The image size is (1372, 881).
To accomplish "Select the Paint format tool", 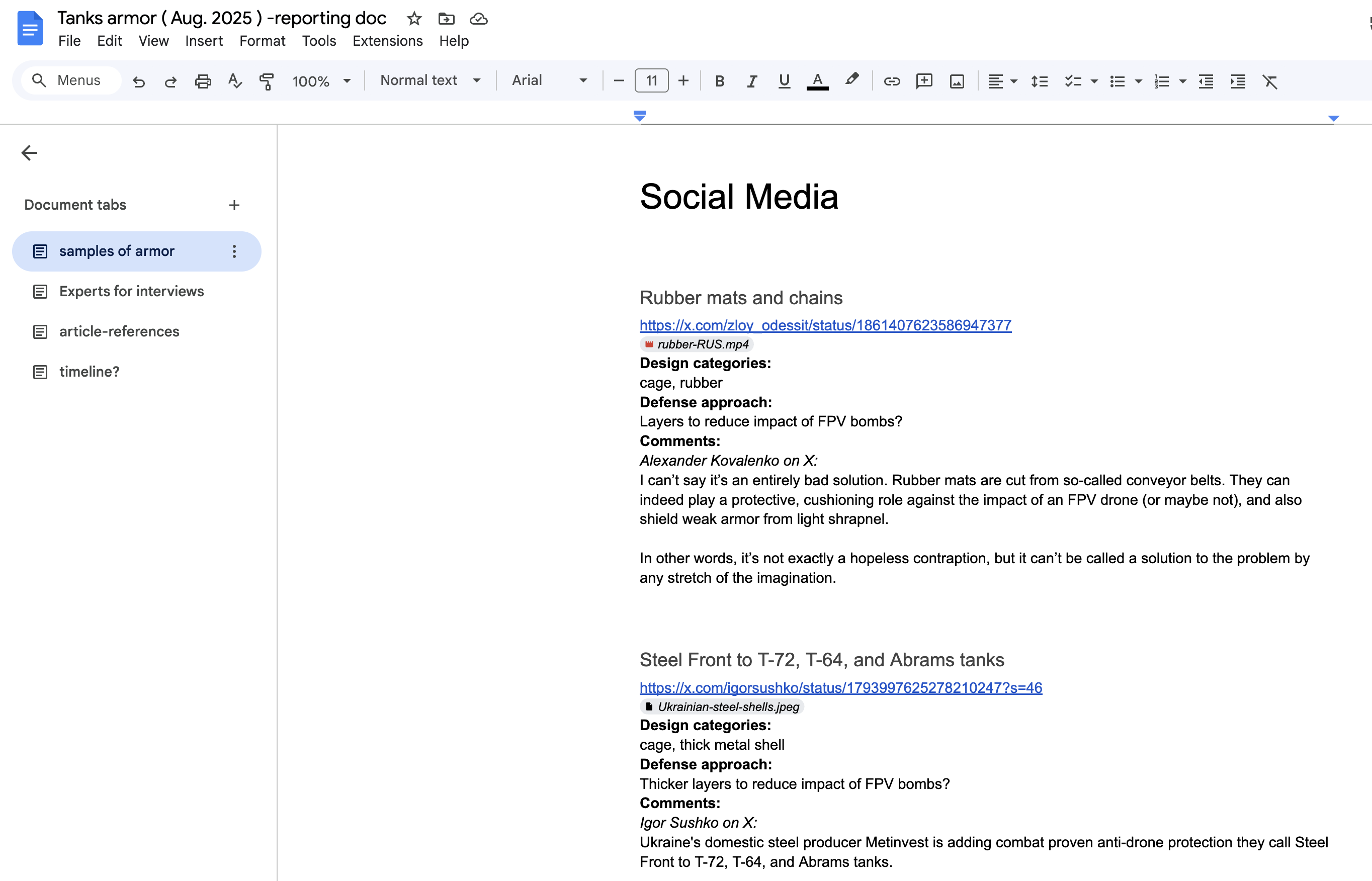I will click(266, 81).
